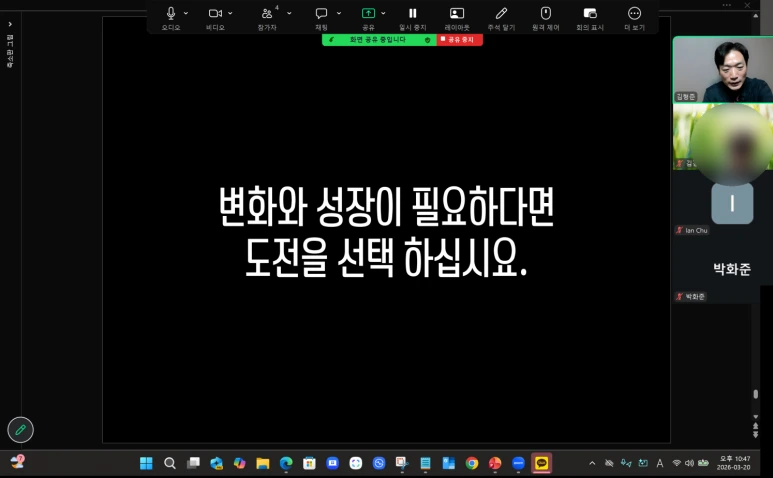The width and height of the screenshot is (773, 478).
Task: Open the 공유 share options arrow
Action: (383, 13)
